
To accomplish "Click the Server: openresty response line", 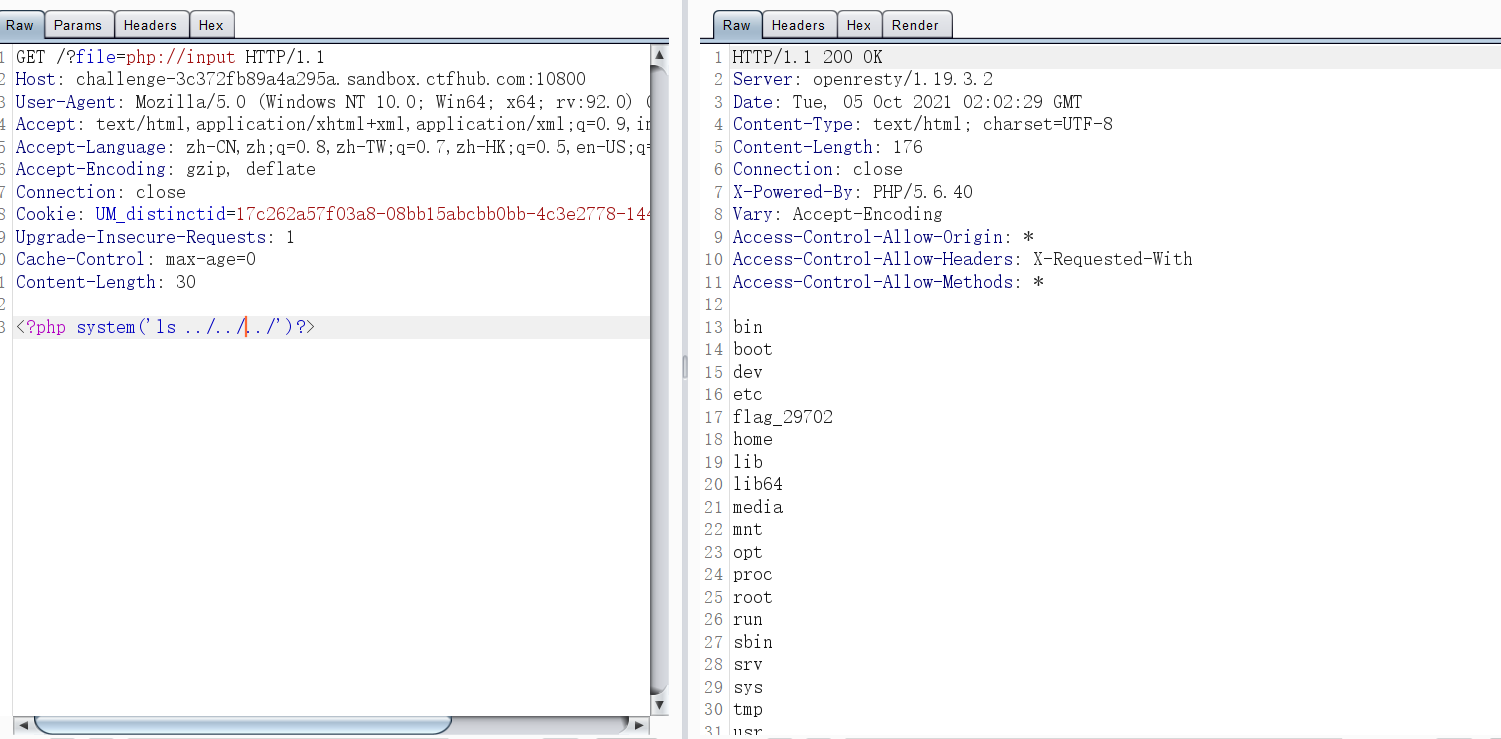I will point(863,79).
